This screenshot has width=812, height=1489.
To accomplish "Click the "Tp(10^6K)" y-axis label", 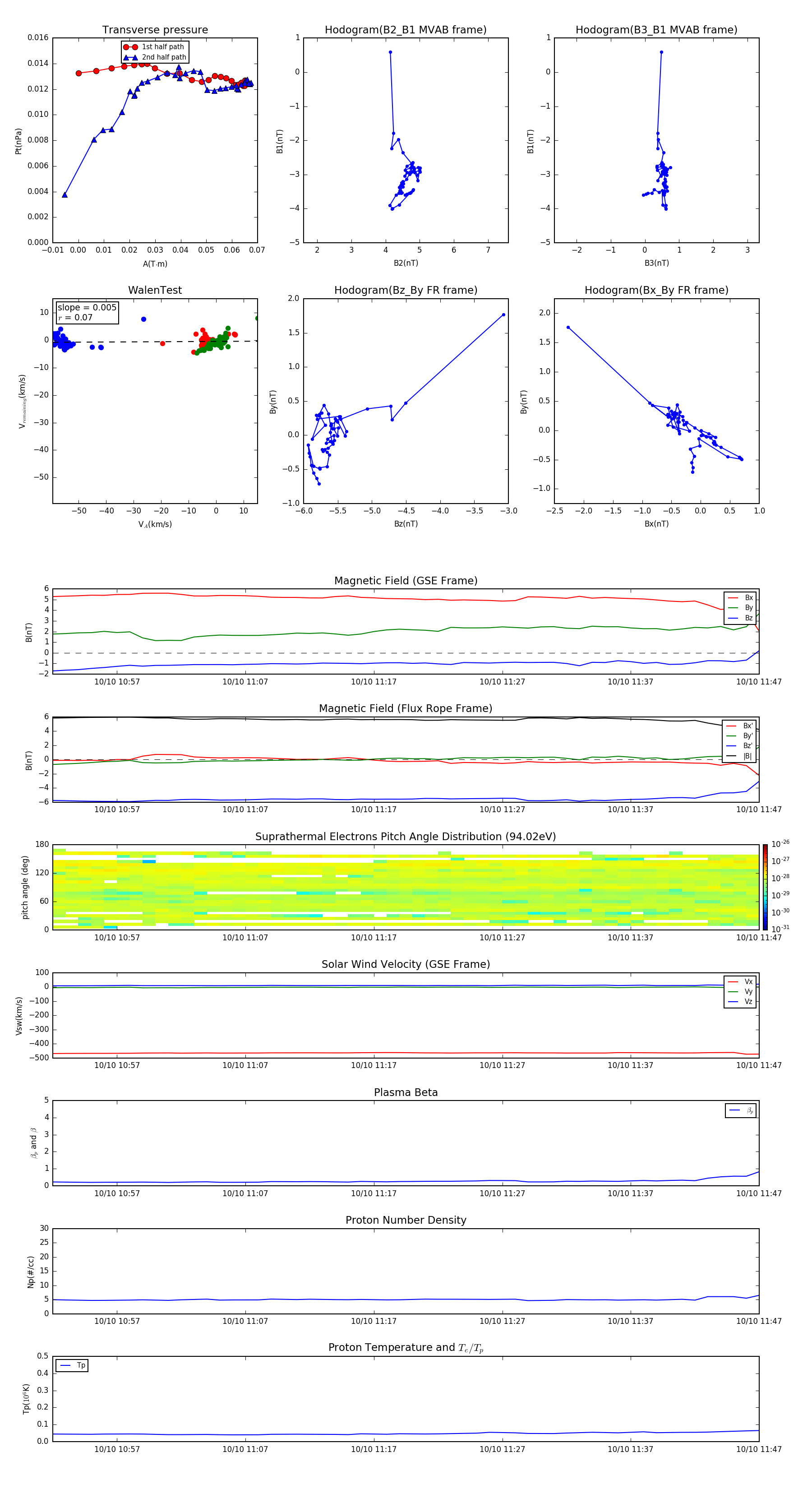I will [x=27, y=1399].
